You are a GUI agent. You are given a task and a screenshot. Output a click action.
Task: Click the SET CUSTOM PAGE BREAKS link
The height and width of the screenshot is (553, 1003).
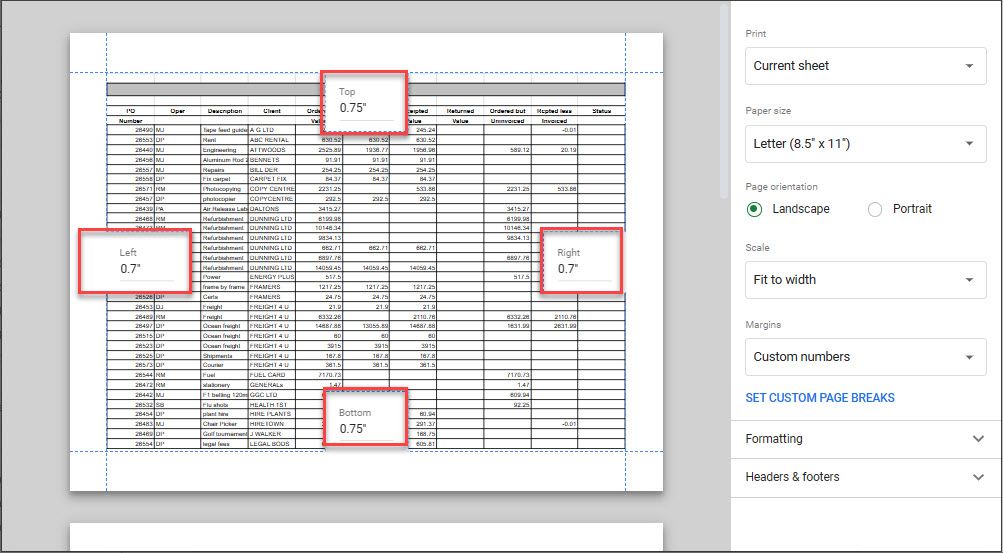820,398
